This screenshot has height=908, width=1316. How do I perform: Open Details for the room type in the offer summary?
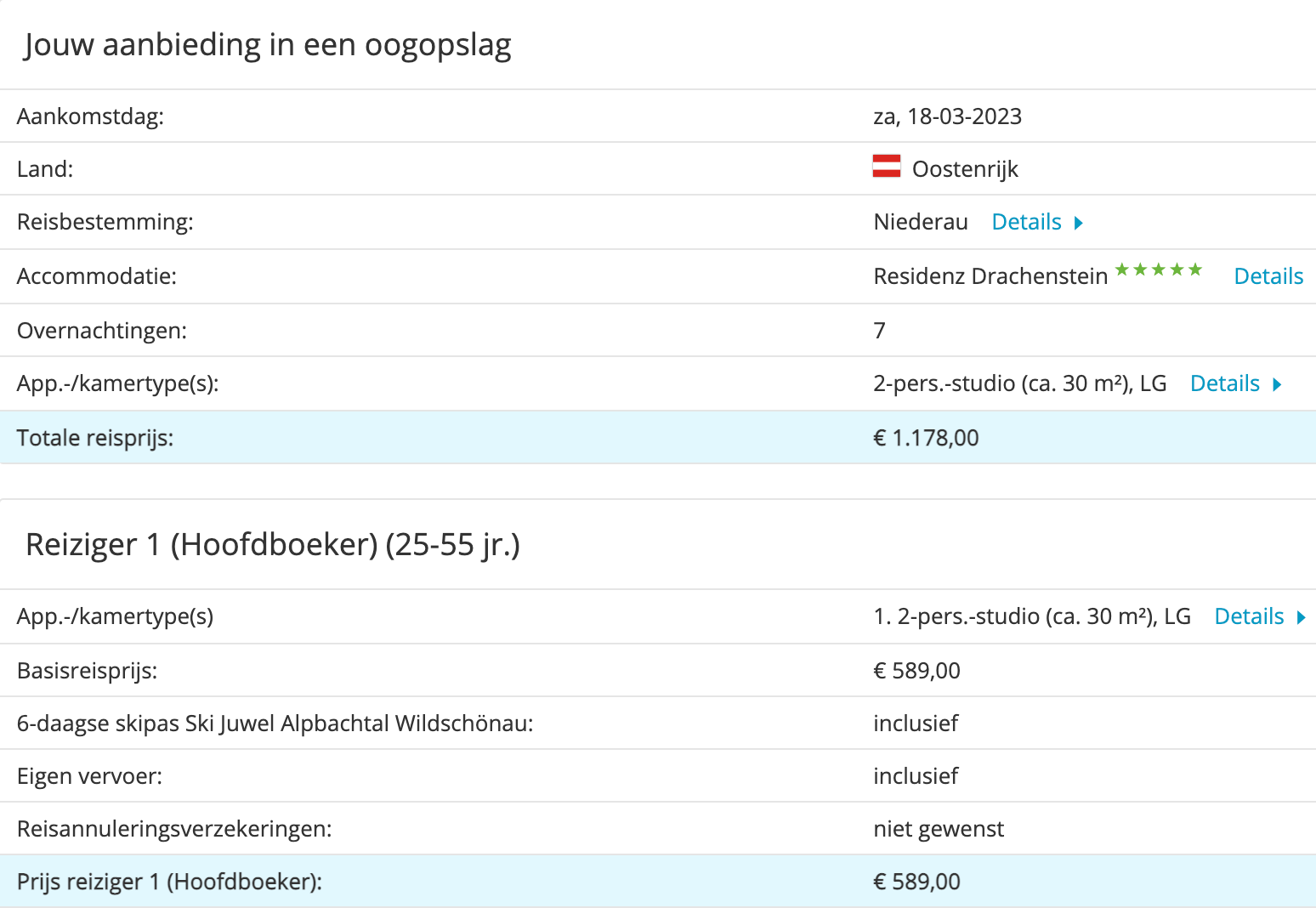1224,383
